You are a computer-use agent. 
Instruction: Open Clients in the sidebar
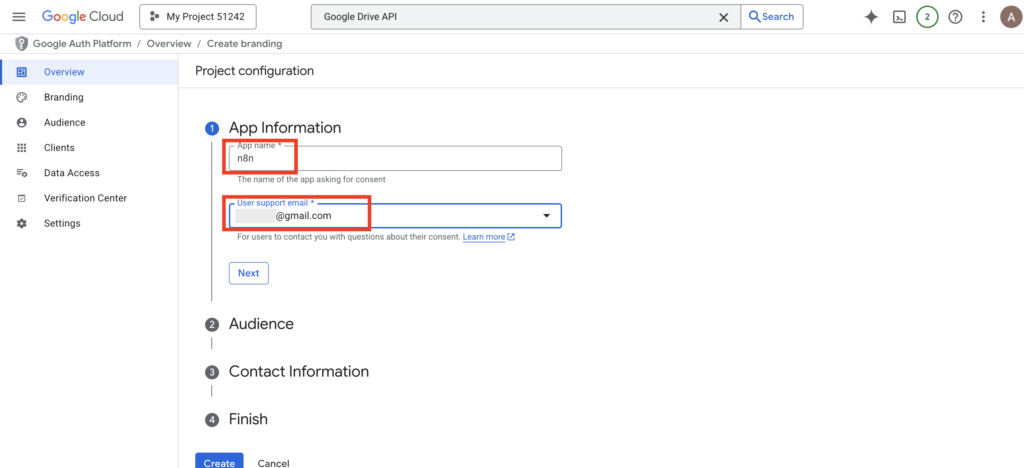pyautogui.click(x=59, y=147)
